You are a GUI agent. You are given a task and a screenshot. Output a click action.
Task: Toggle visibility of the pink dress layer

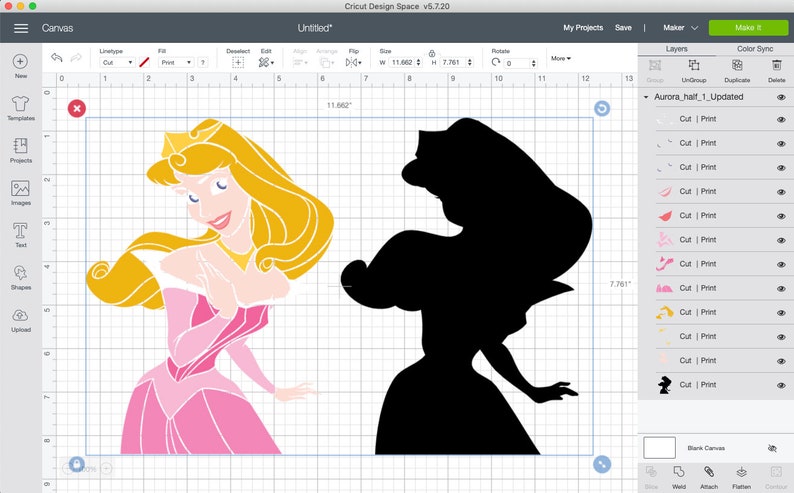pos(781,289)
